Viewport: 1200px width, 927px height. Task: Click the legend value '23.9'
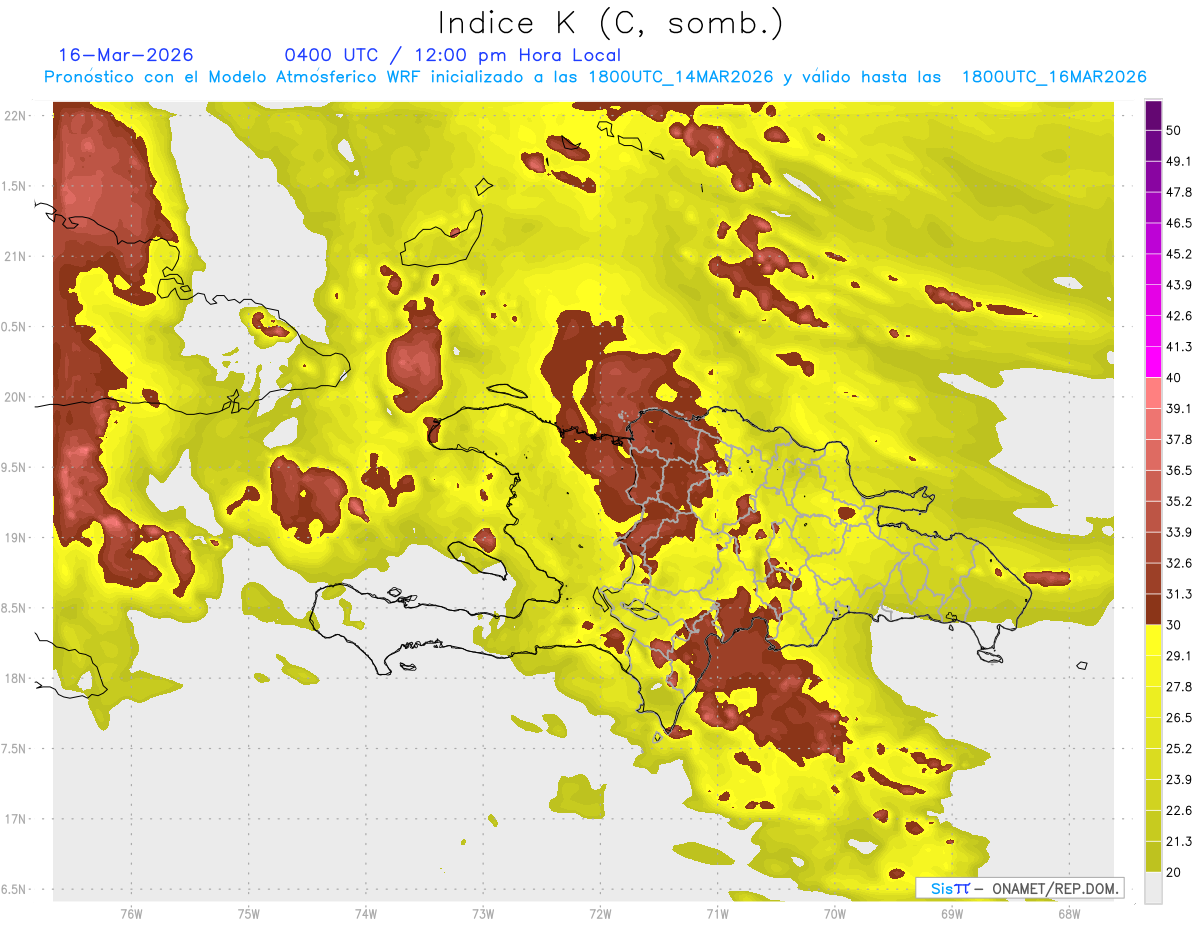(1178, 779)
